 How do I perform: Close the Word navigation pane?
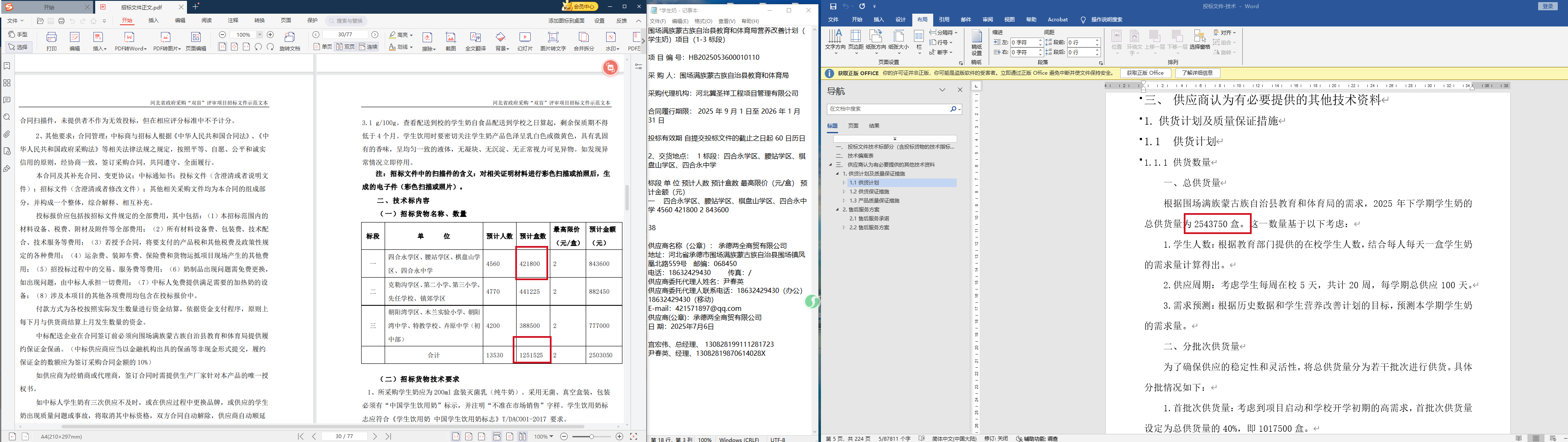click(x=960, y=90)
